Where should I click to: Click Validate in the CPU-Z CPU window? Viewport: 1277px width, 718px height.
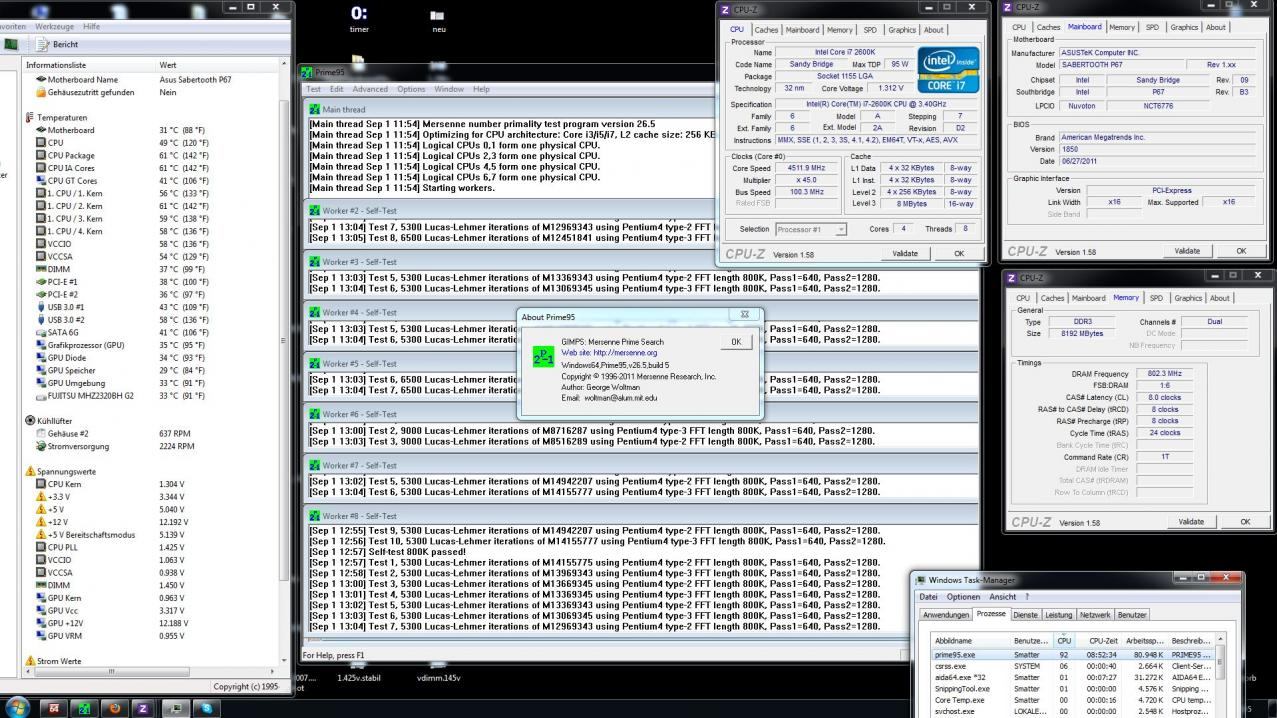(x=905, y=254)
